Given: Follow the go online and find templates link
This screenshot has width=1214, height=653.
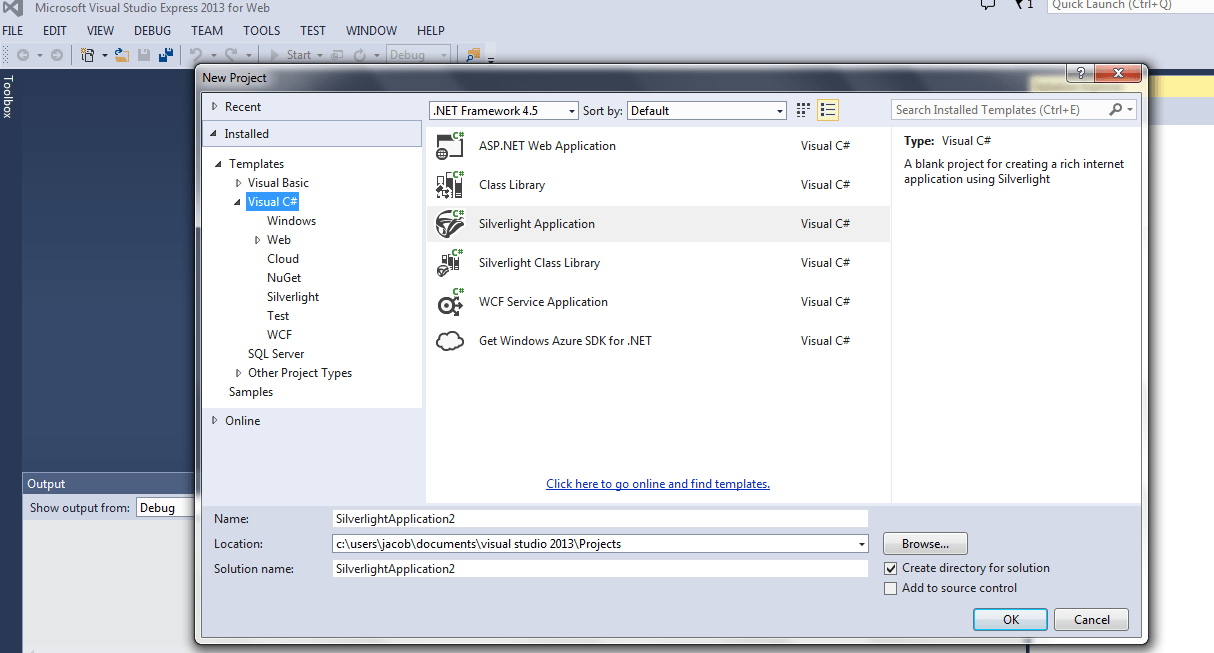Looking at the screenshot, I should [x=658, y=484].
